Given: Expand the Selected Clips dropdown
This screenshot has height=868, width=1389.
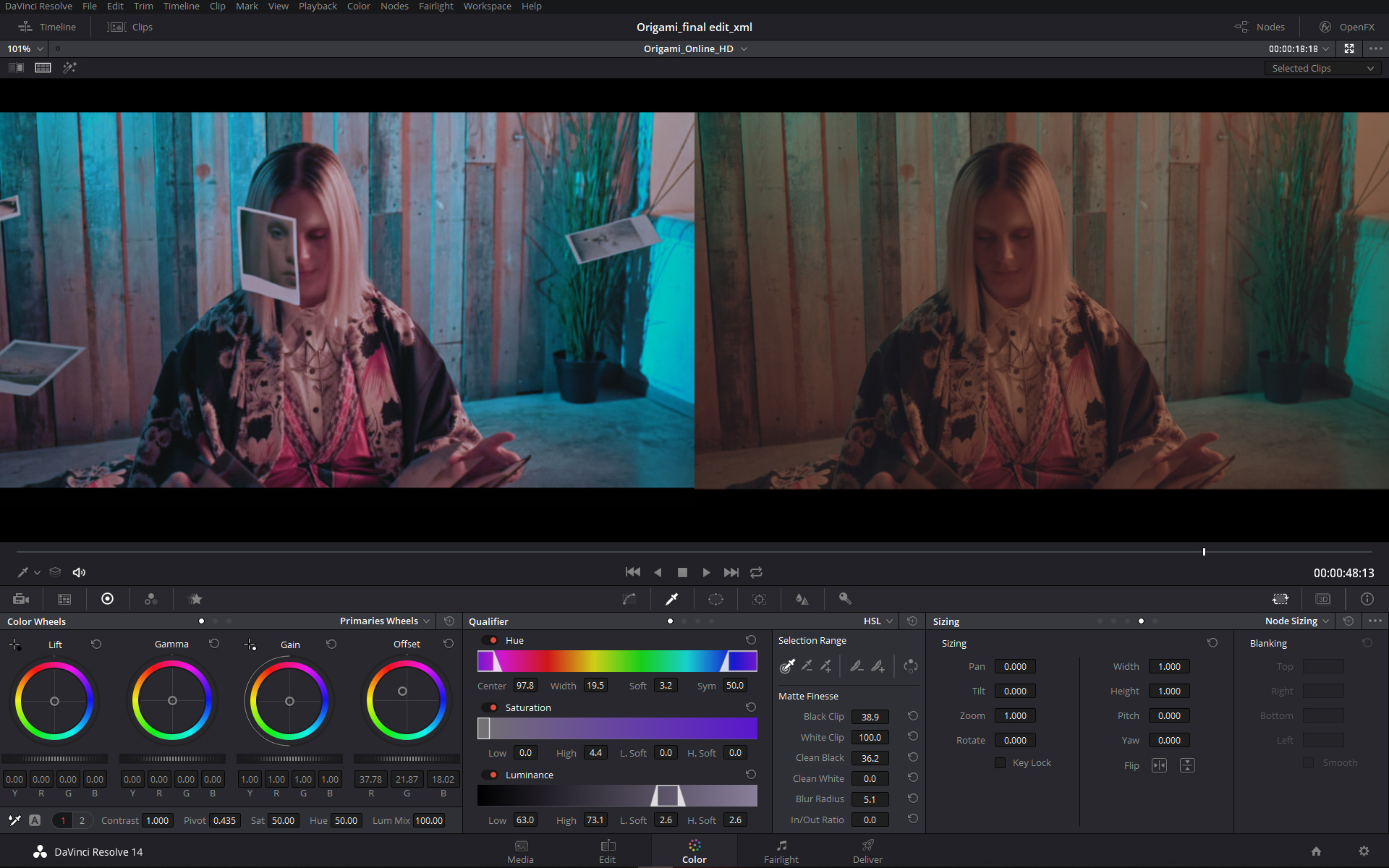Looking at the screenshot, I should [x=1322, y=68].
